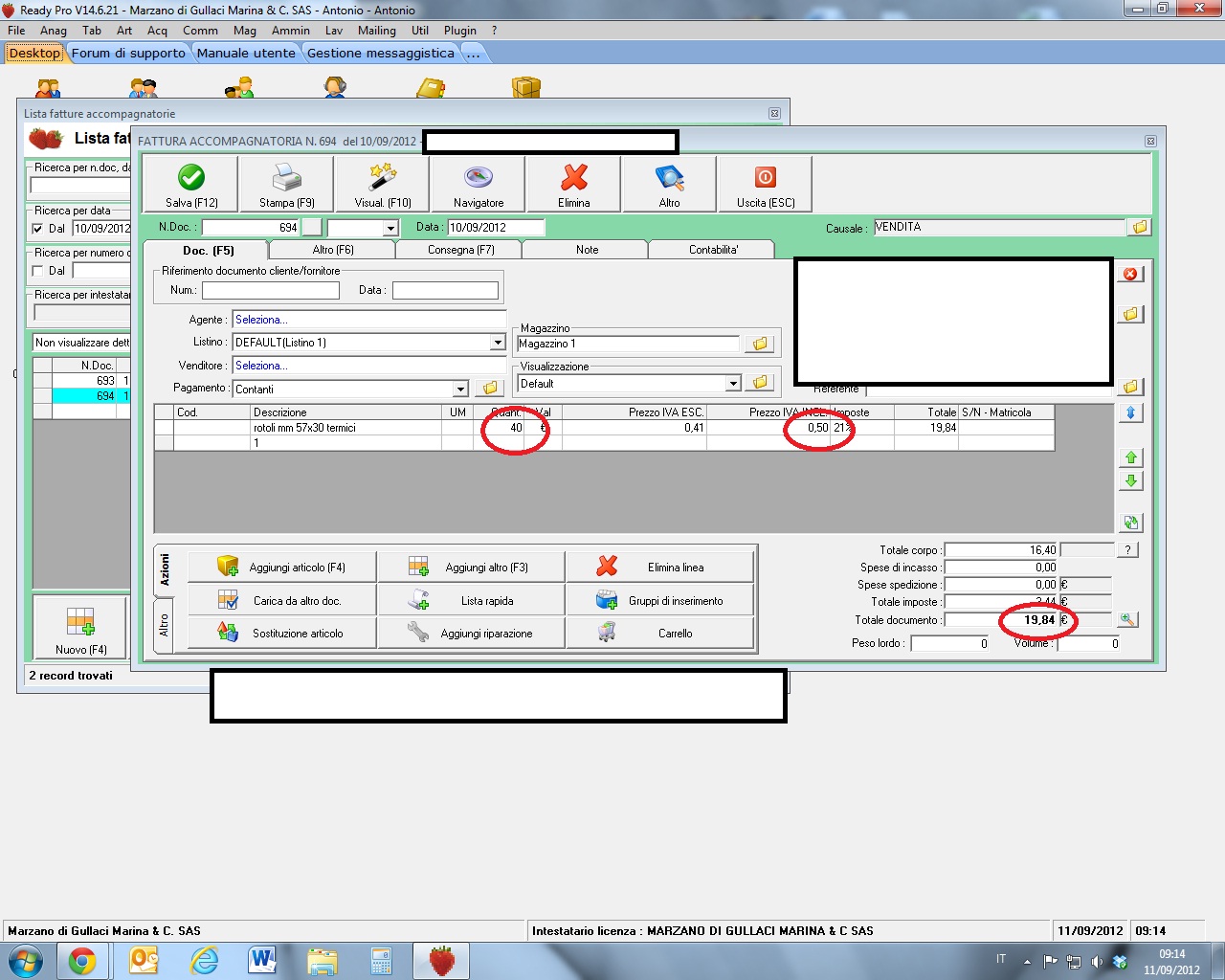This screenshot has width=1225, height=980.
Task: Click the Sostituzione articolo button
Action: [282, 633]
